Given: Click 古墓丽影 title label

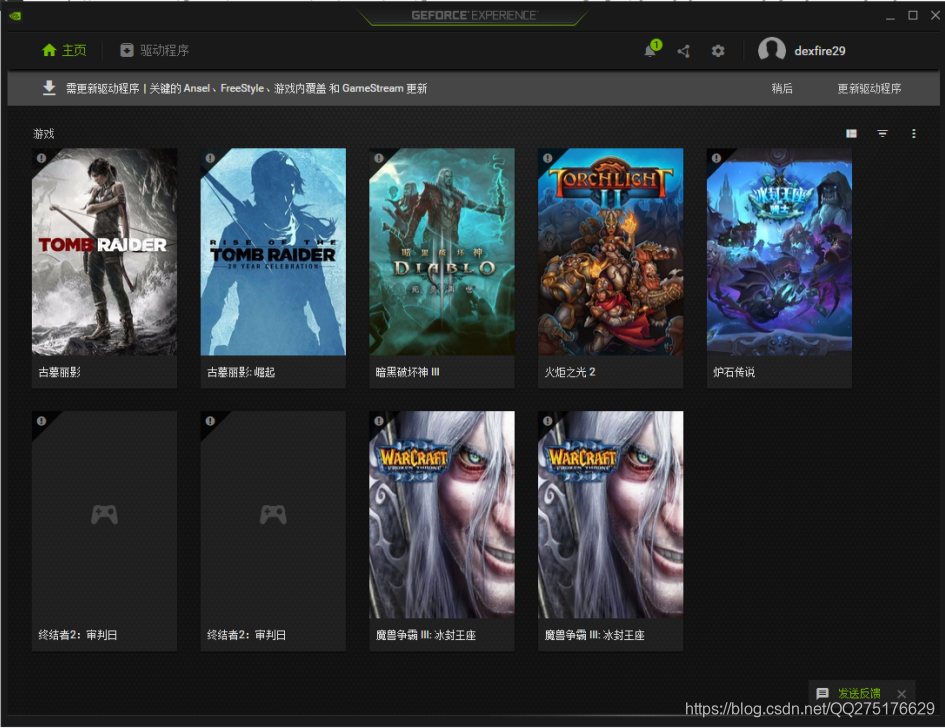Looking at the screenshot, I should [x=59, y=372].
